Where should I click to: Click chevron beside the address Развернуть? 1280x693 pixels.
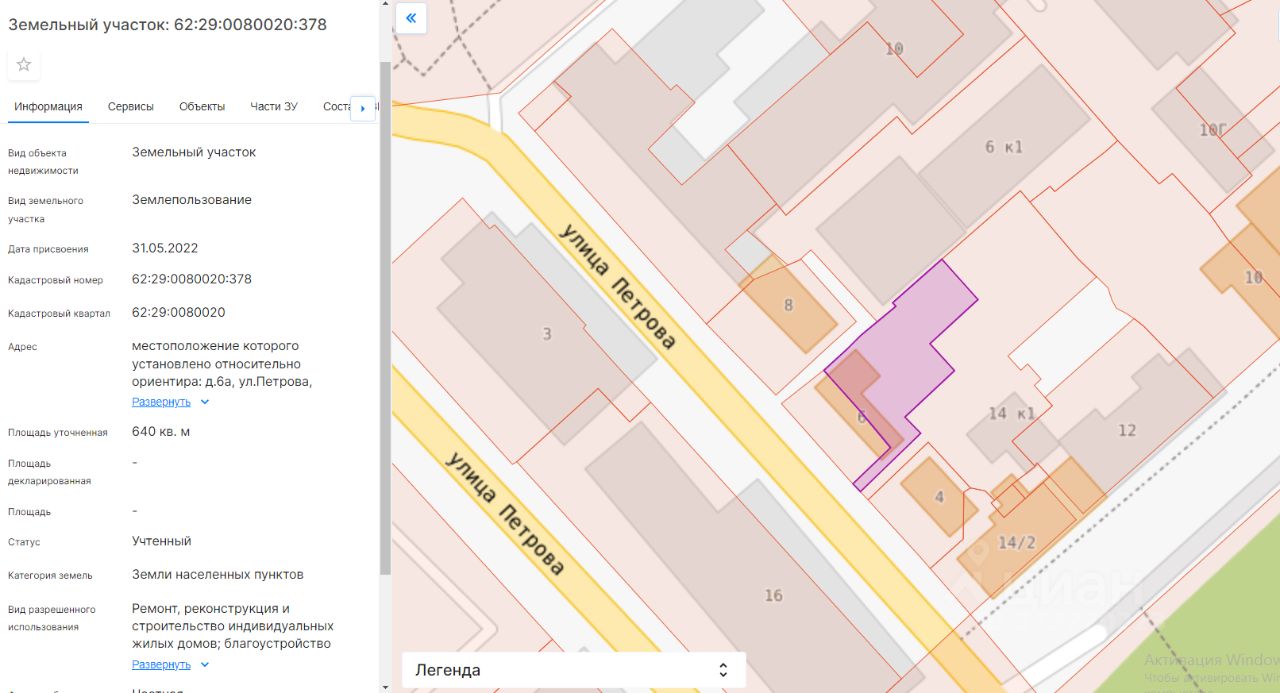(205, 402)
